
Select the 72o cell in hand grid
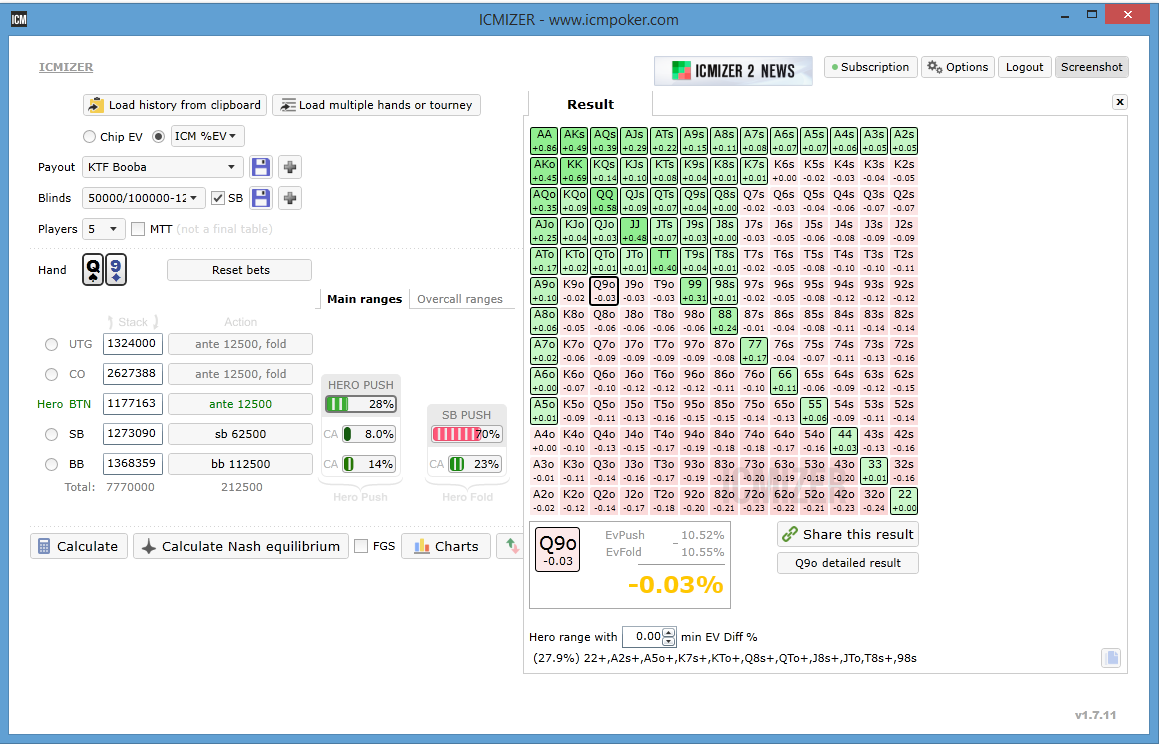point(754,501)
